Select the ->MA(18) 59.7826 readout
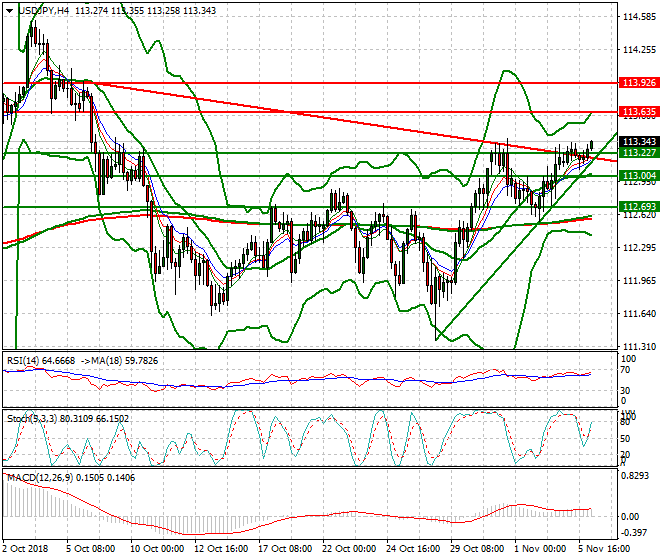 point(119,361)
